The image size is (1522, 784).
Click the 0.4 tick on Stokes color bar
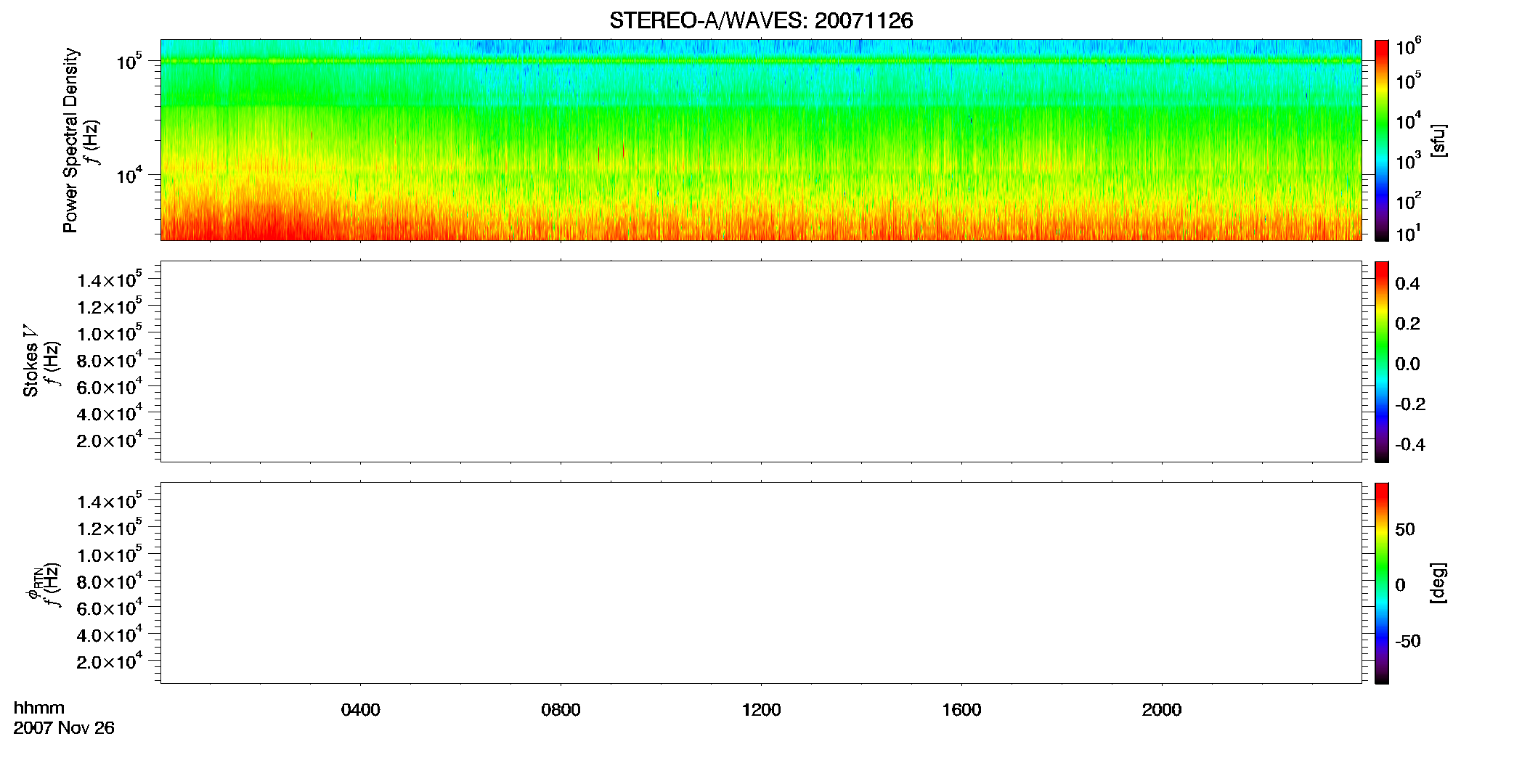(1407, 284)
